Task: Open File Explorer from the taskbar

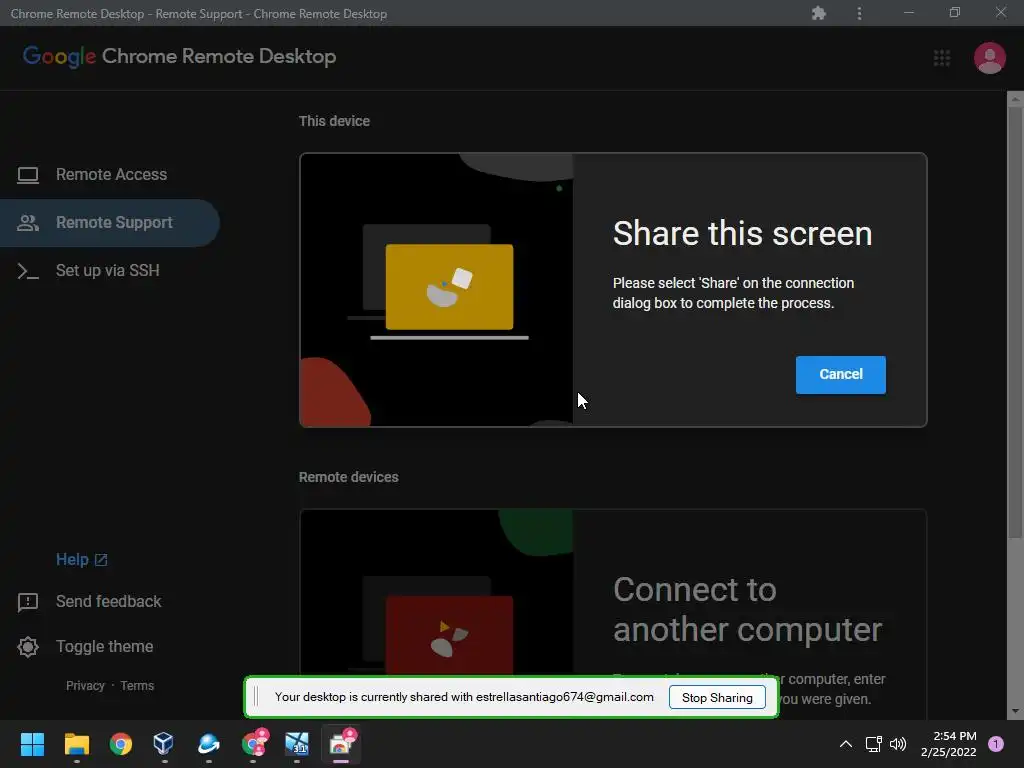Action: [x=76, y=744]
